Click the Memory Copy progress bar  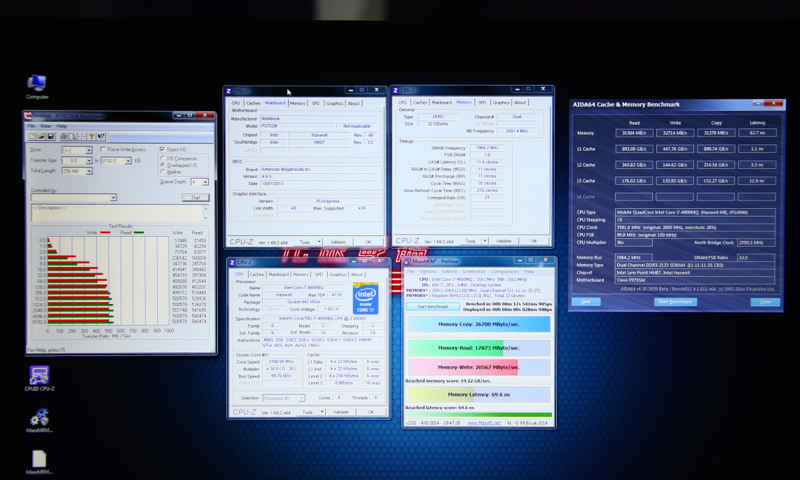(x=479, y=324)
